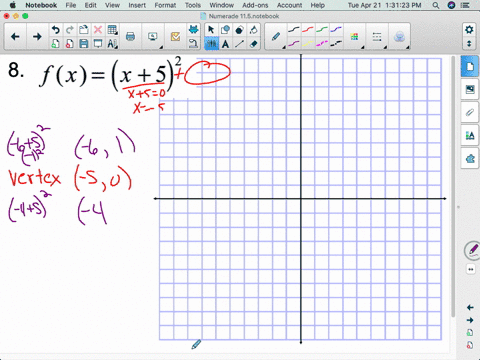Open the File menu
The image size is (480, 360).
71,5
